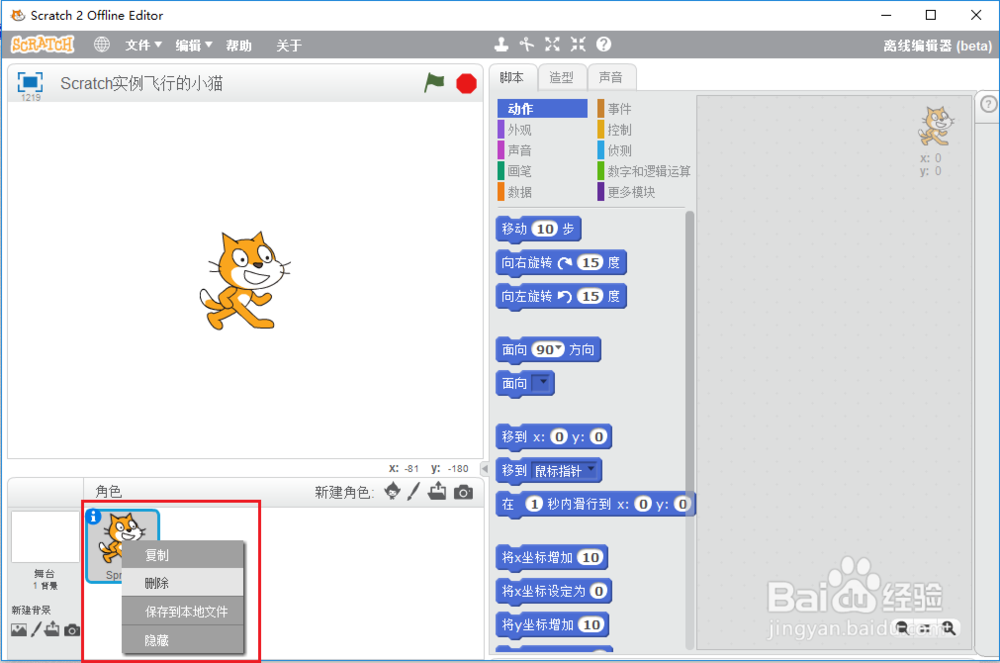
Task: Paint a new sprite with brush icon
Action: [414, 492]
